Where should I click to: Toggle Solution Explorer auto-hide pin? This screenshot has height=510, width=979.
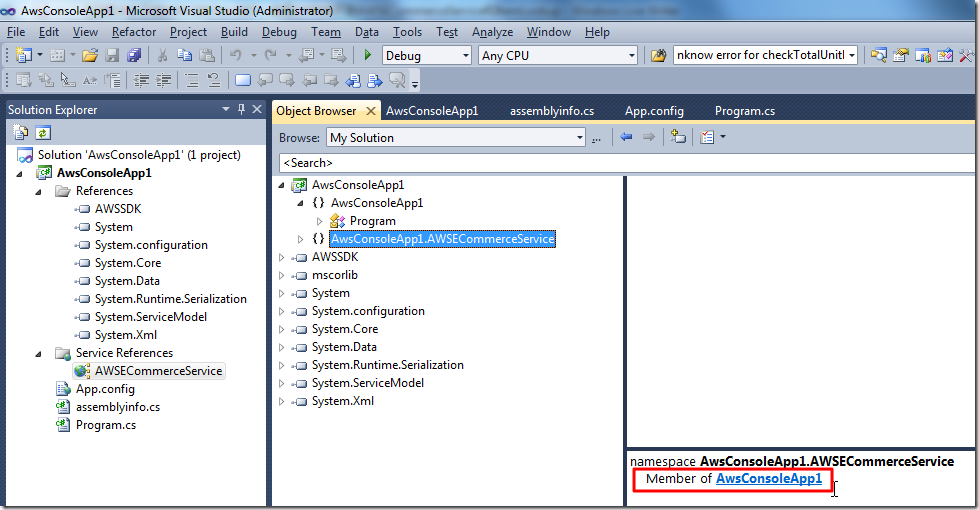[x=242, y=109]
